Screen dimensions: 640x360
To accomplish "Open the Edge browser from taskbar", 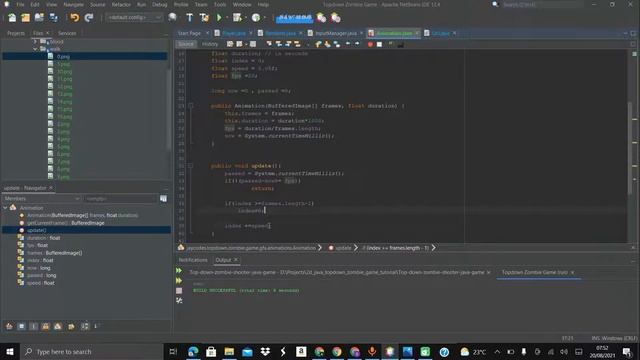I will pyautogui.click(x=193, y=351).
